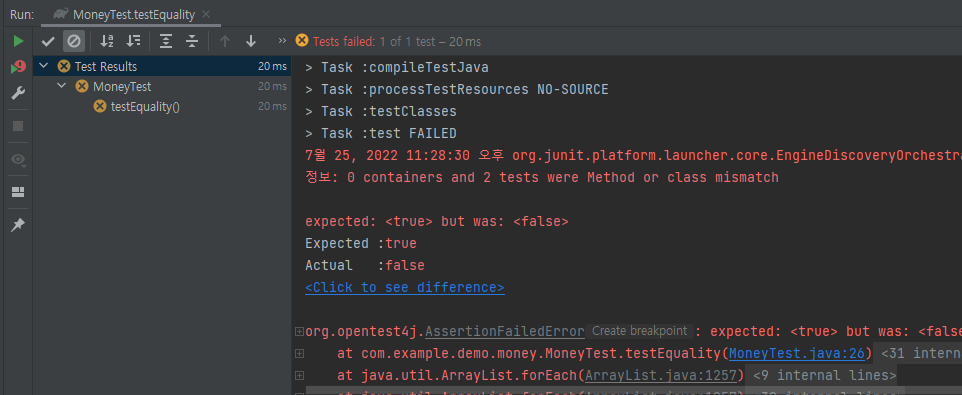Toggle Show Passed checkmark button

[47, 42]
